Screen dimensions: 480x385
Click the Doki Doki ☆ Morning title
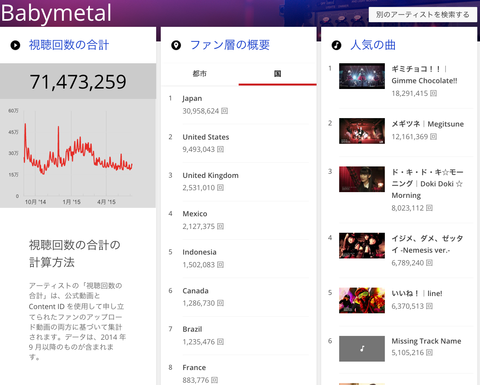click(427, 184)
